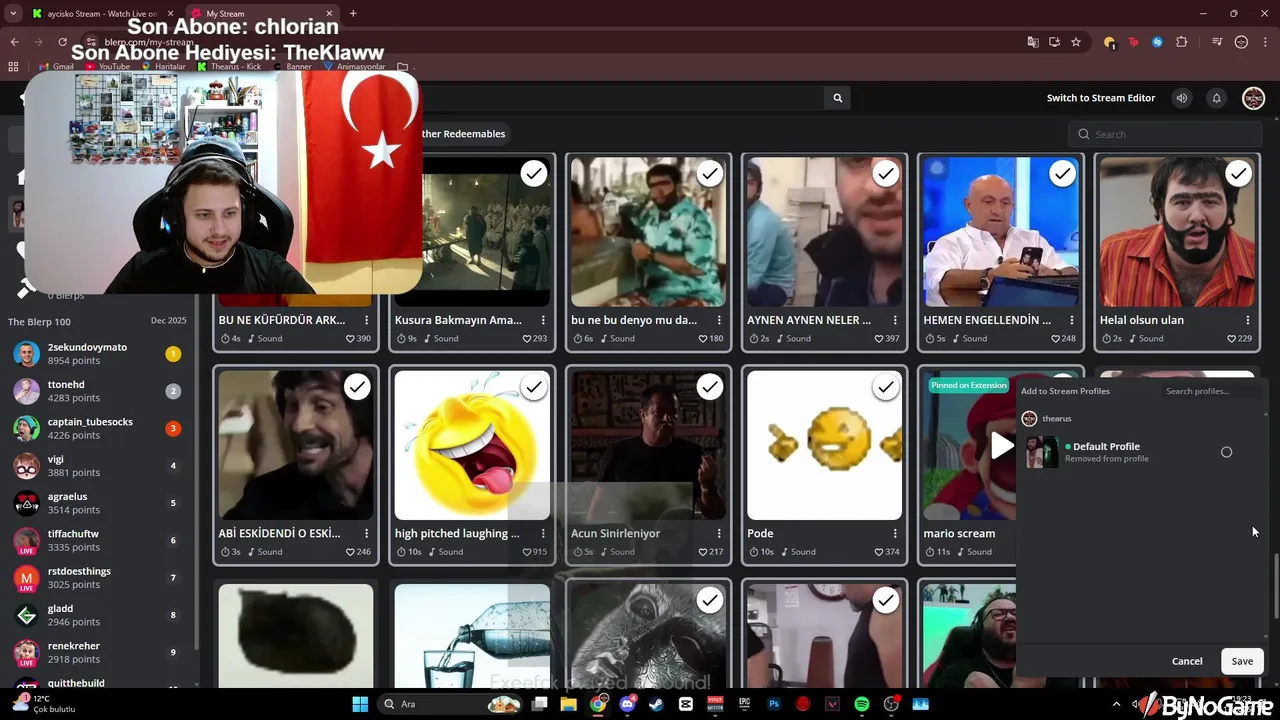Uncheck the ABİ ESKİDENDİ card checkmark
Viewport: 1280px width, 720px height.
357,387
